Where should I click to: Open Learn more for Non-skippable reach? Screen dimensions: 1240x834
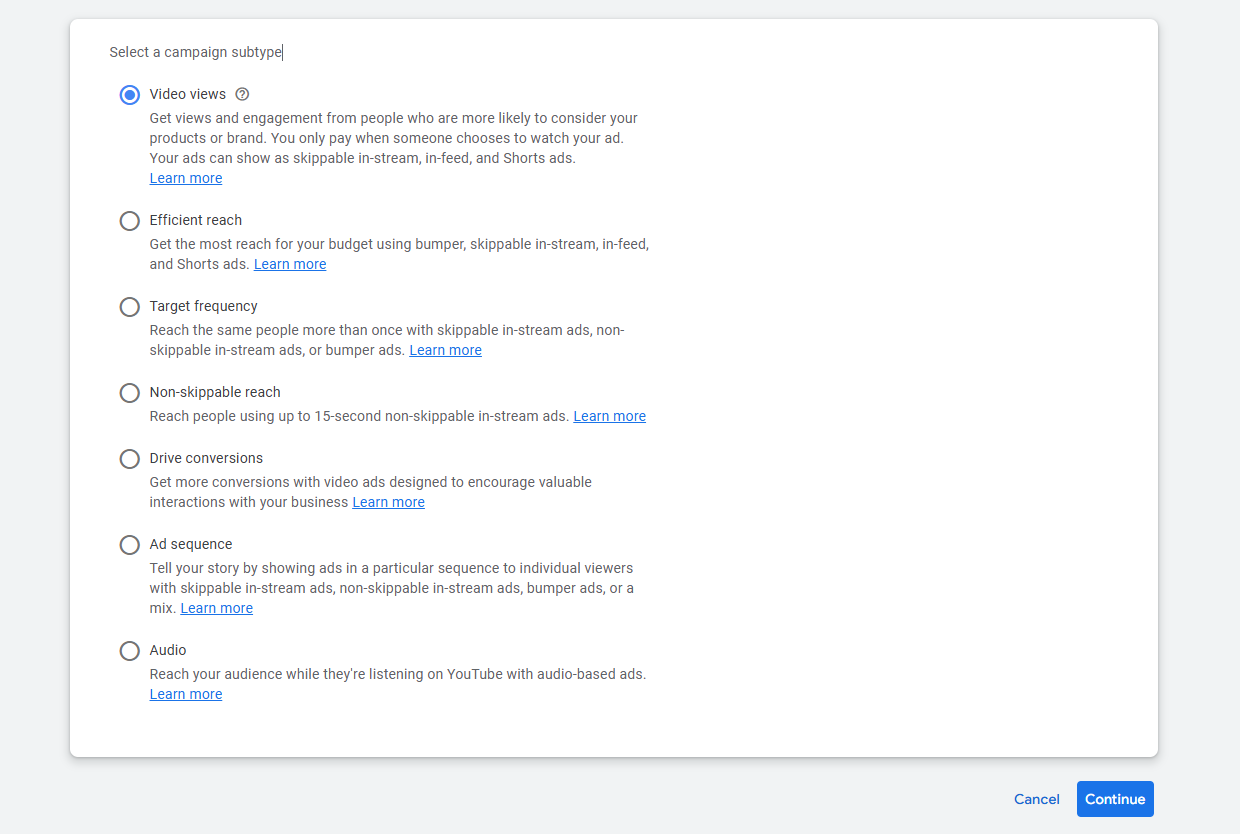(x=609, y=416)
